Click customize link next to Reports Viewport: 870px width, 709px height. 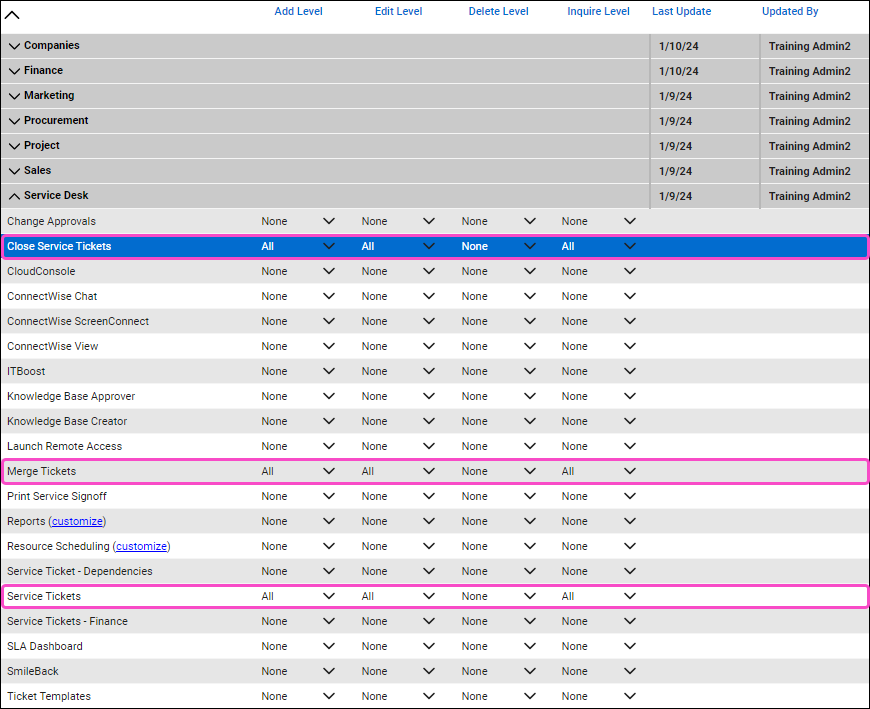(x=77, y=521)
